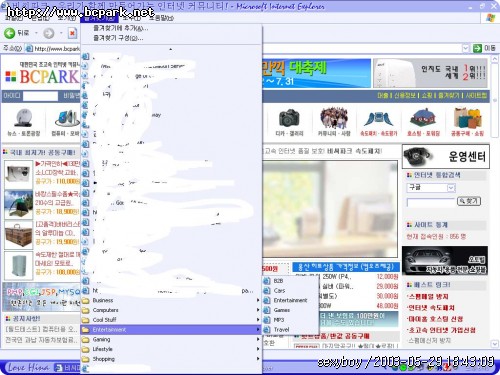Select the highlighted Entertainment favorites folder
Screen dimensions: 500x375
point(171,330)
